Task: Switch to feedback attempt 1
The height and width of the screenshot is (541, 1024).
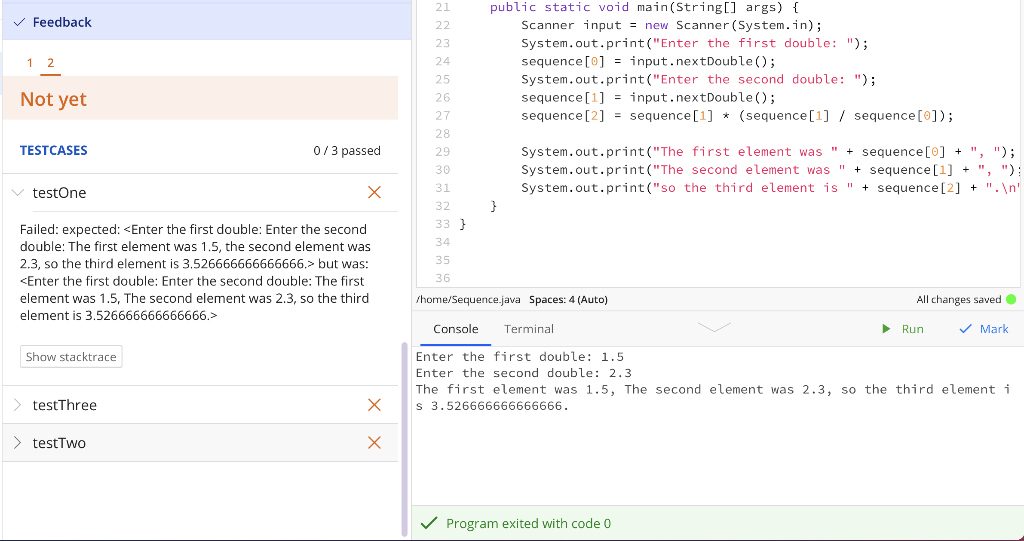Action: pos(29,63)
